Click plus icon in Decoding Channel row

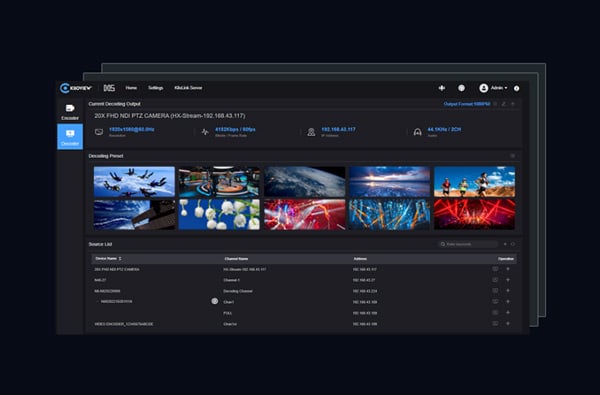point(508,291)
